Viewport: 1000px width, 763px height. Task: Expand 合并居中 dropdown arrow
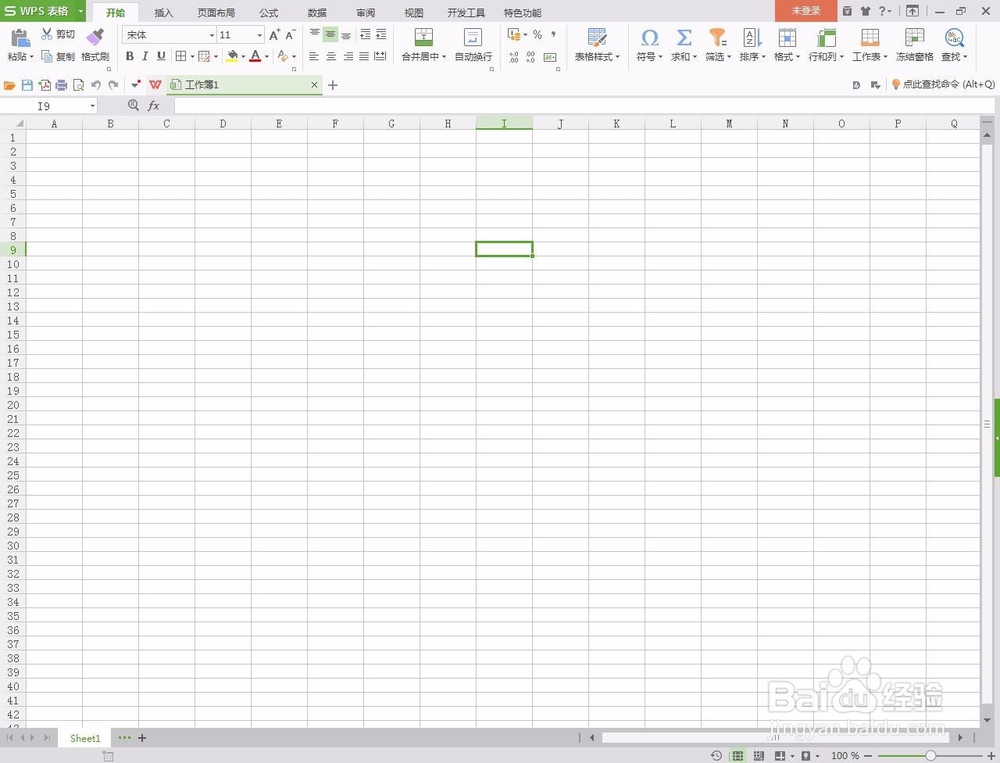coord(443,57)
